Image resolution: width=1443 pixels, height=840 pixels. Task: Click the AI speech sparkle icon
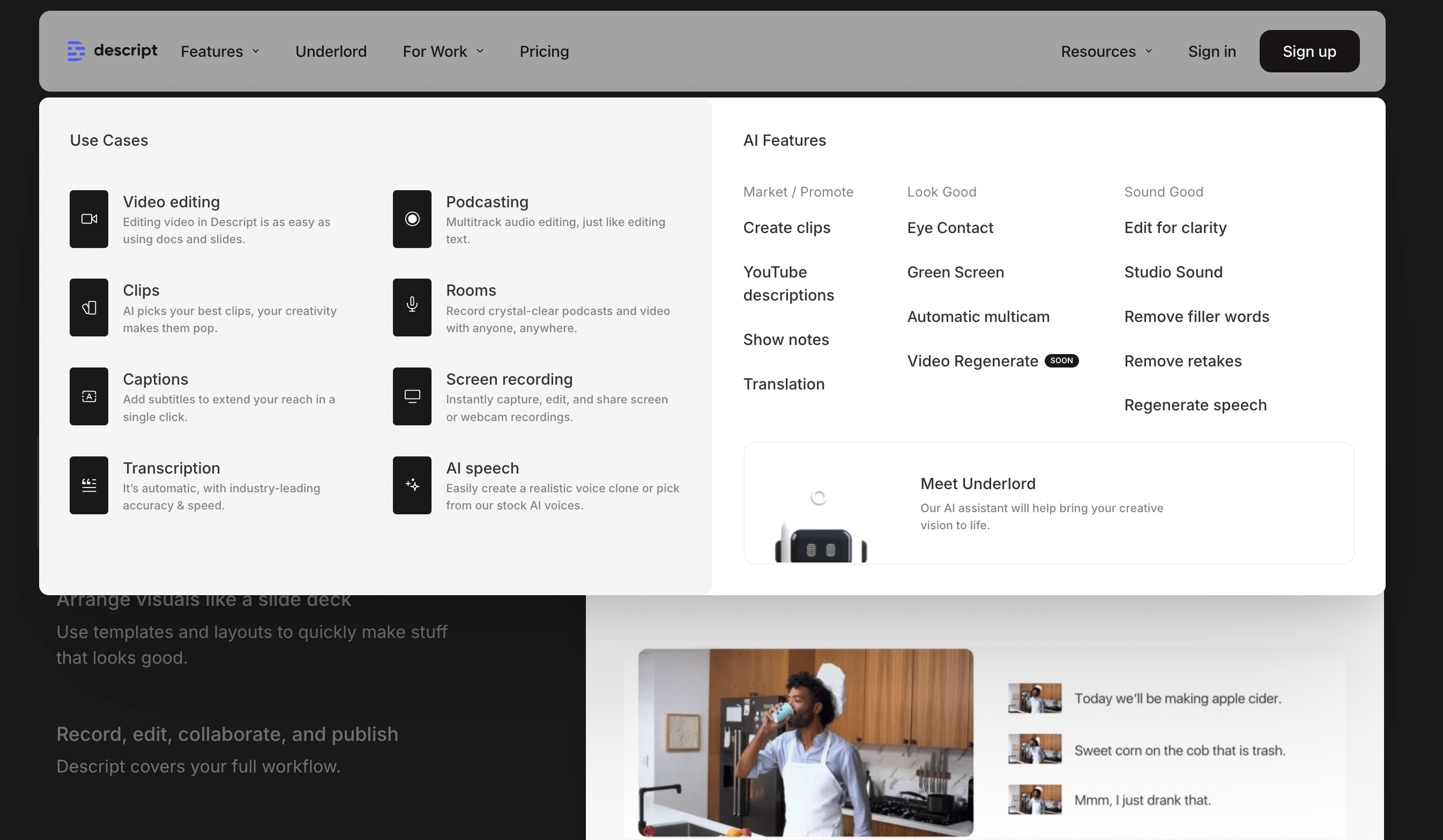[x=412, y=485]
